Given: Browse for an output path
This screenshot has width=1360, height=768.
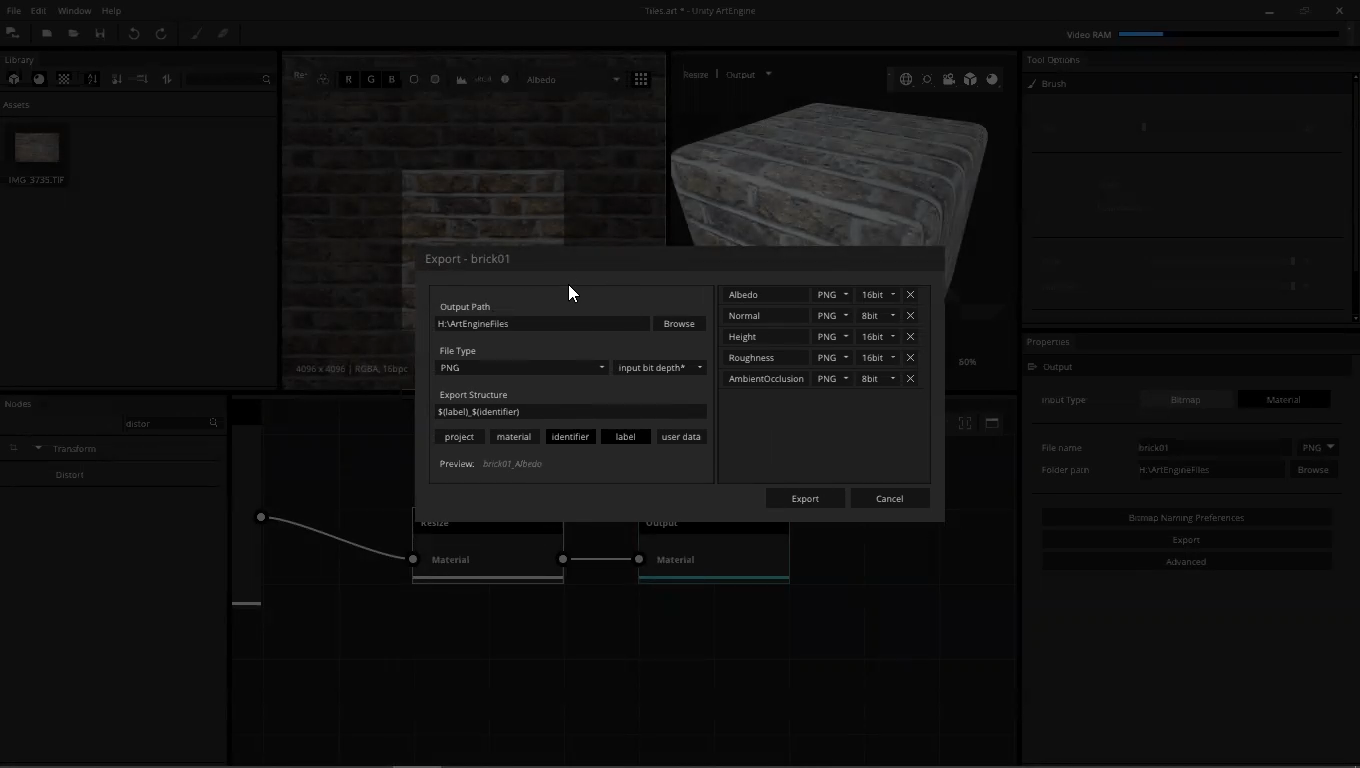Looking at the screenshot, I should [678, 324].
